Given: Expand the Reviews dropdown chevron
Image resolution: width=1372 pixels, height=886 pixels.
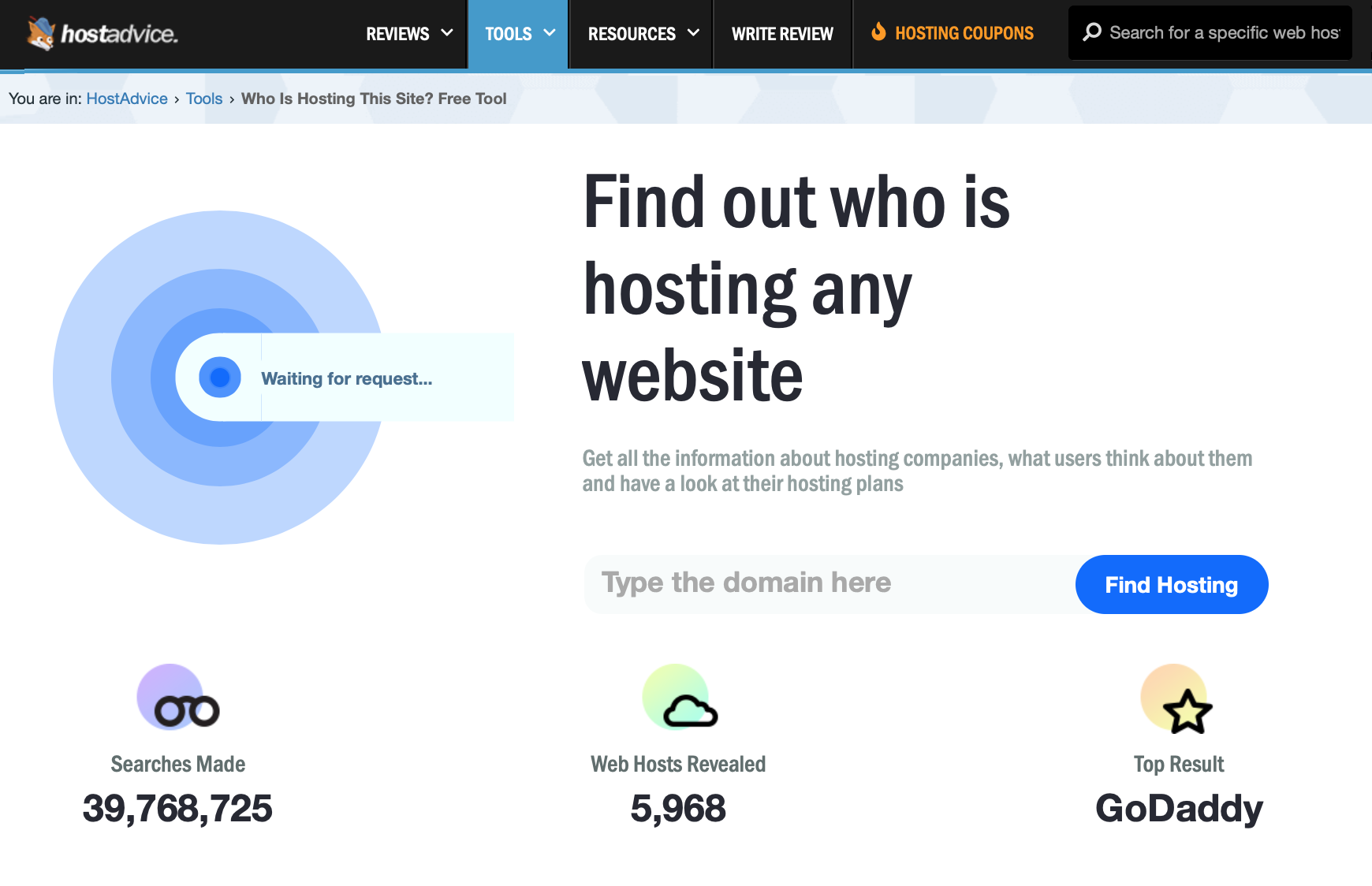Looking at the screenshot, I should coord(447,33).
